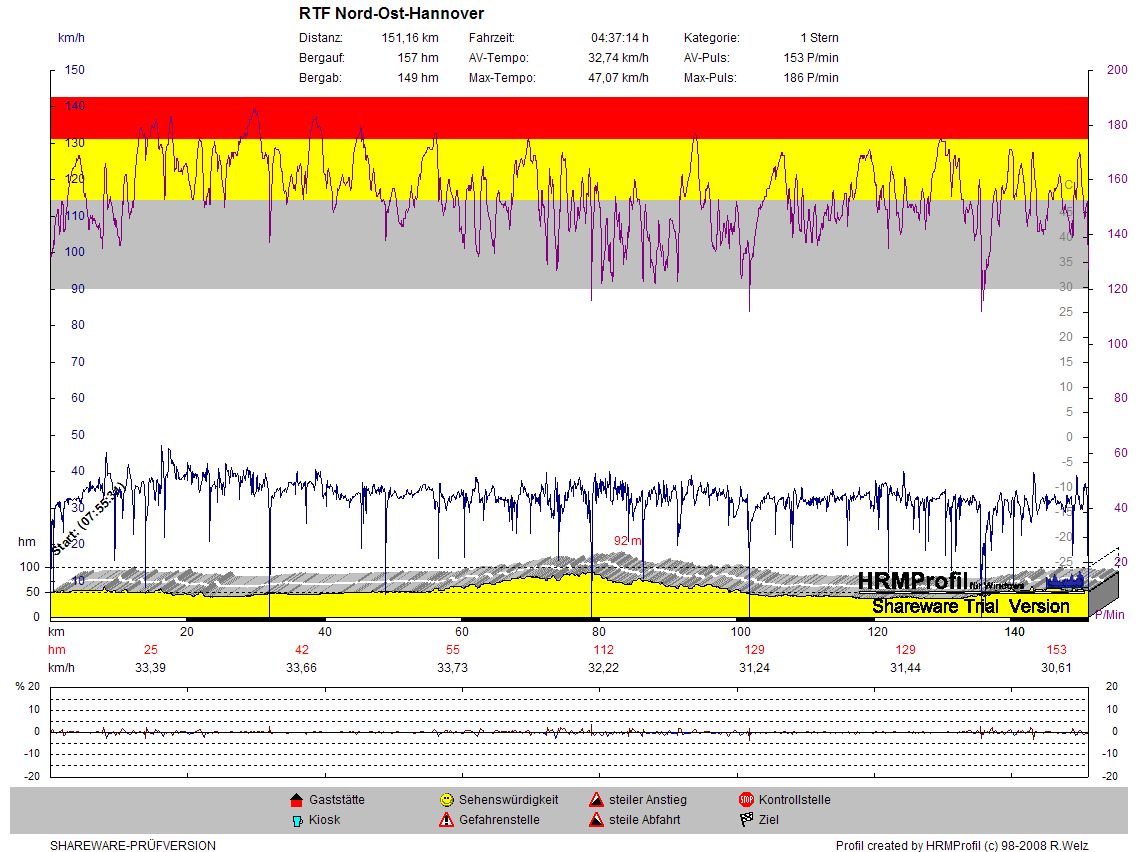Click the HRMProfil logo watermark

pyautogui.click(x=911, y=581)
